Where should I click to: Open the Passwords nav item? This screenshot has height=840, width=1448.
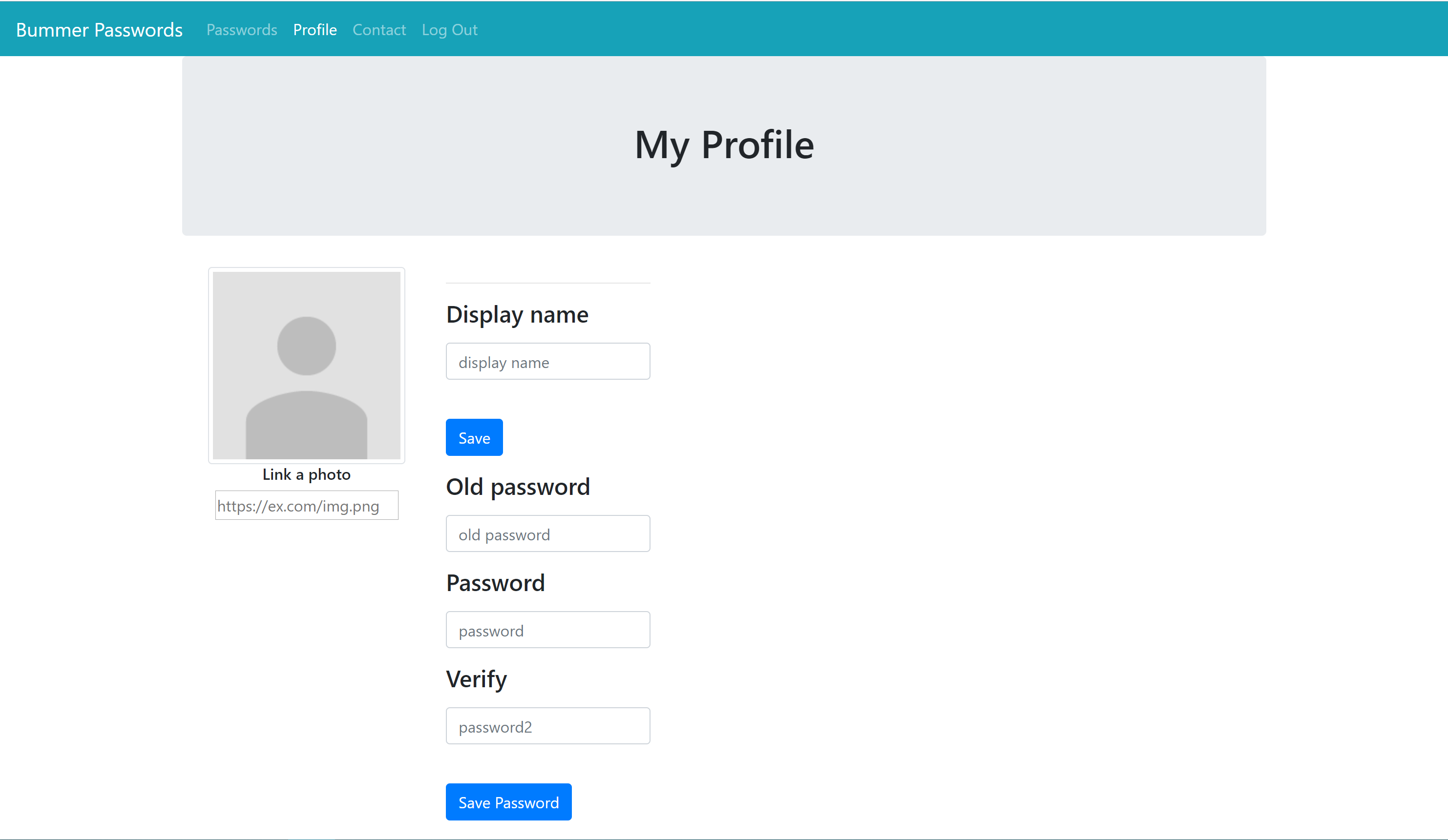pyautogui.click(x=242, y=30)
